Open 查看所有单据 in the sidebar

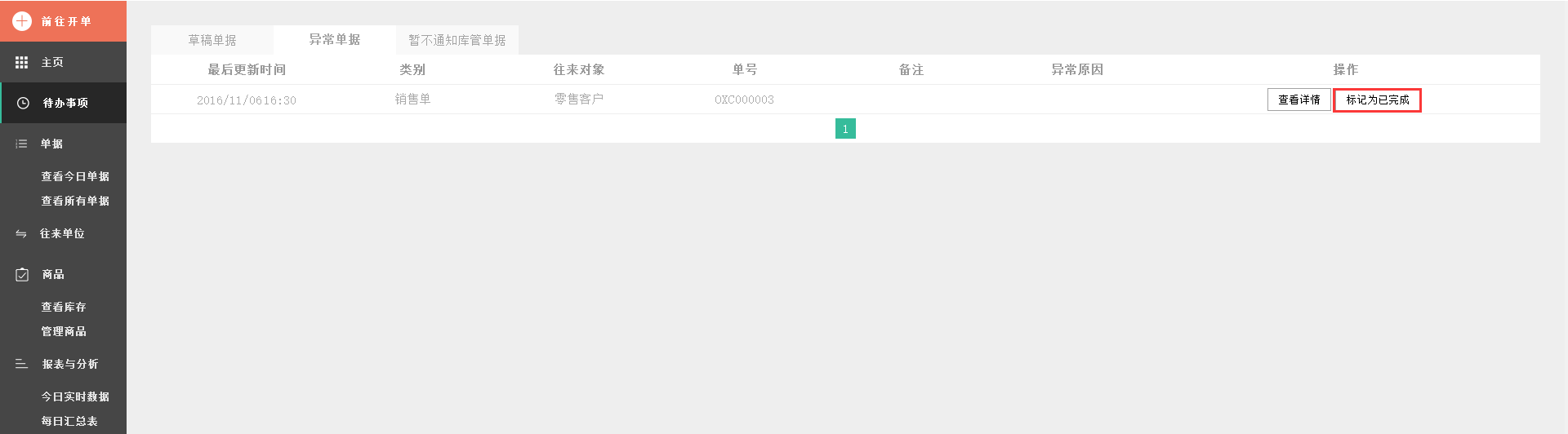point(75,201)
